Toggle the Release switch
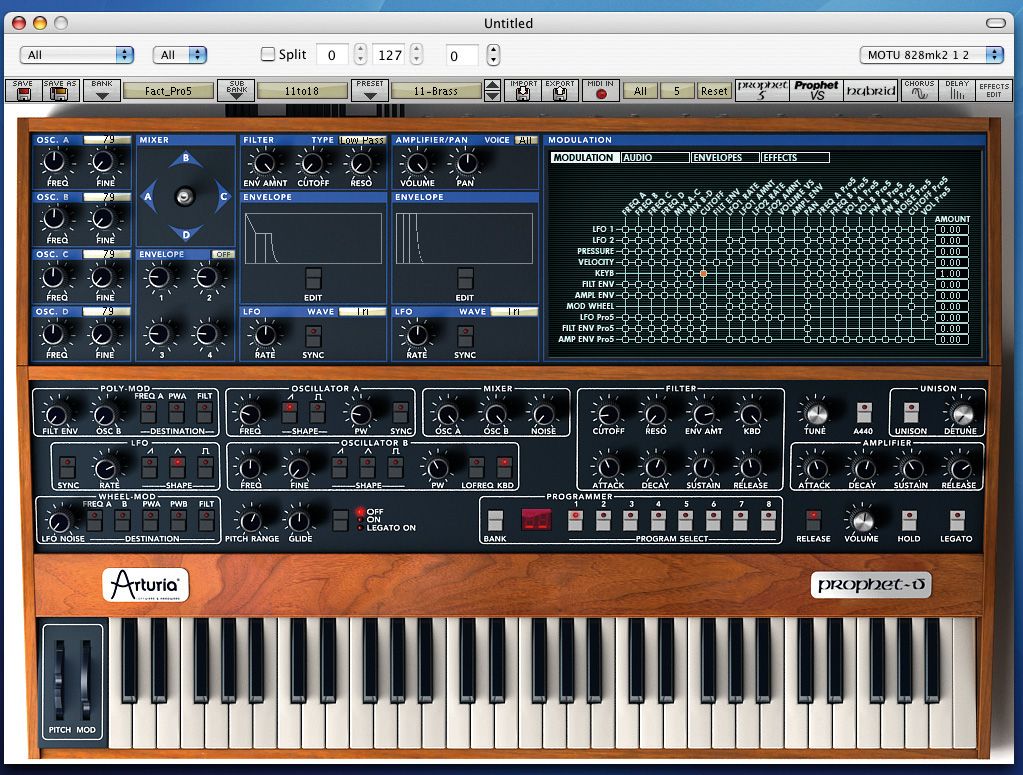Viewport: 1023px width, 775px height. click(x=813, y=521)
